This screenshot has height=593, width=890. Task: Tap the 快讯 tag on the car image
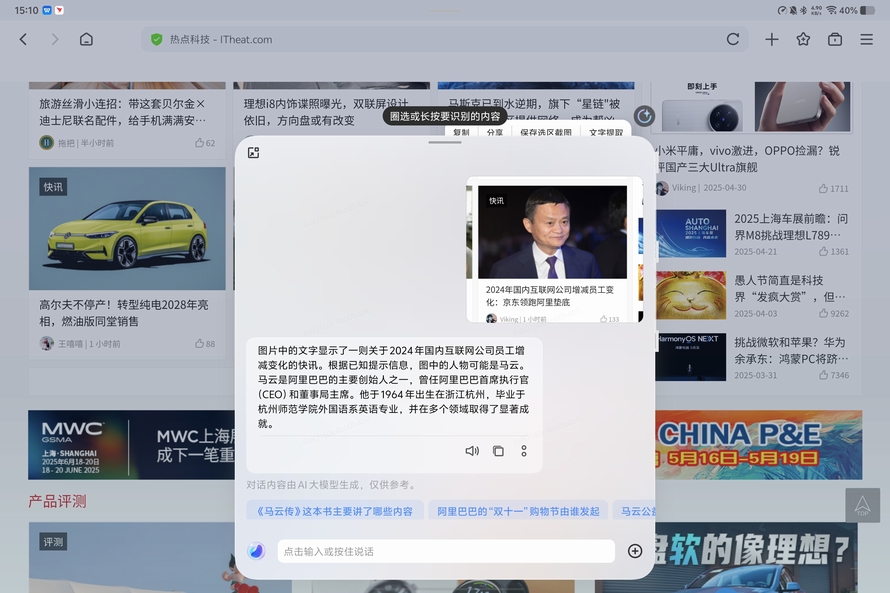click(x=53, y=187)
